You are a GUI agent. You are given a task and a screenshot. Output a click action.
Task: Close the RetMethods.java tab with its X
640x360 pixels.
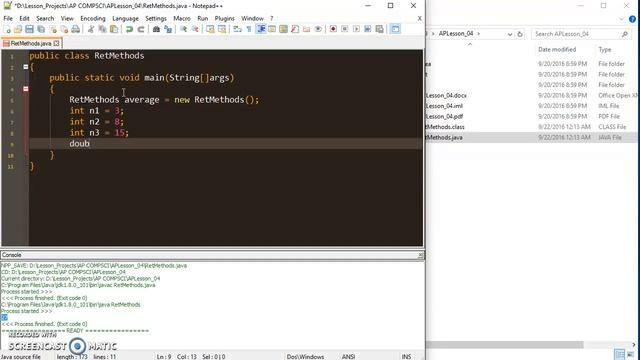pos(56,43)
